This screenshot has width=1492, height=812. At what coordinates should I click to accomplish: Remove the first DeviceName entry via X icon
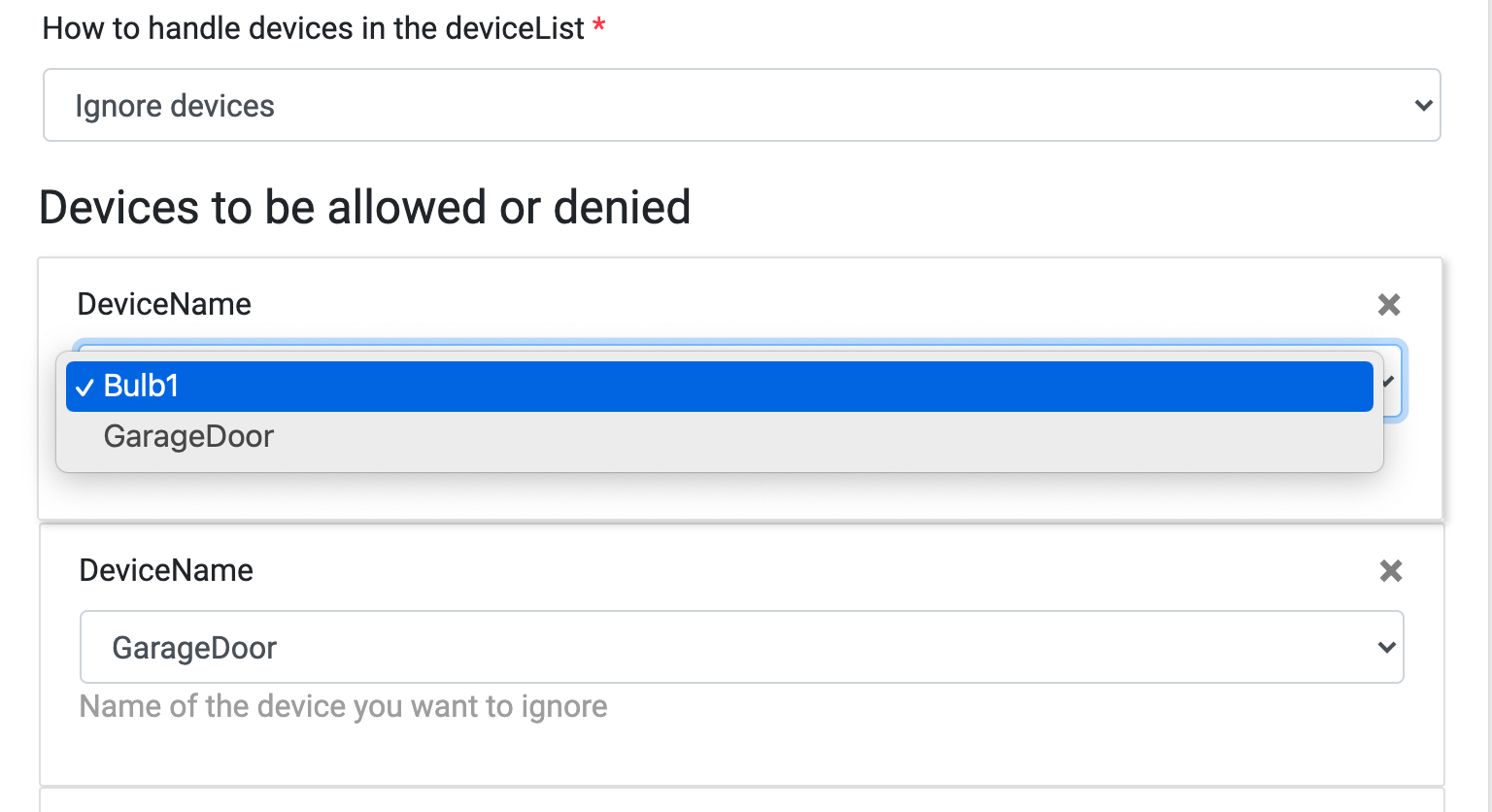pos(1388,304)
